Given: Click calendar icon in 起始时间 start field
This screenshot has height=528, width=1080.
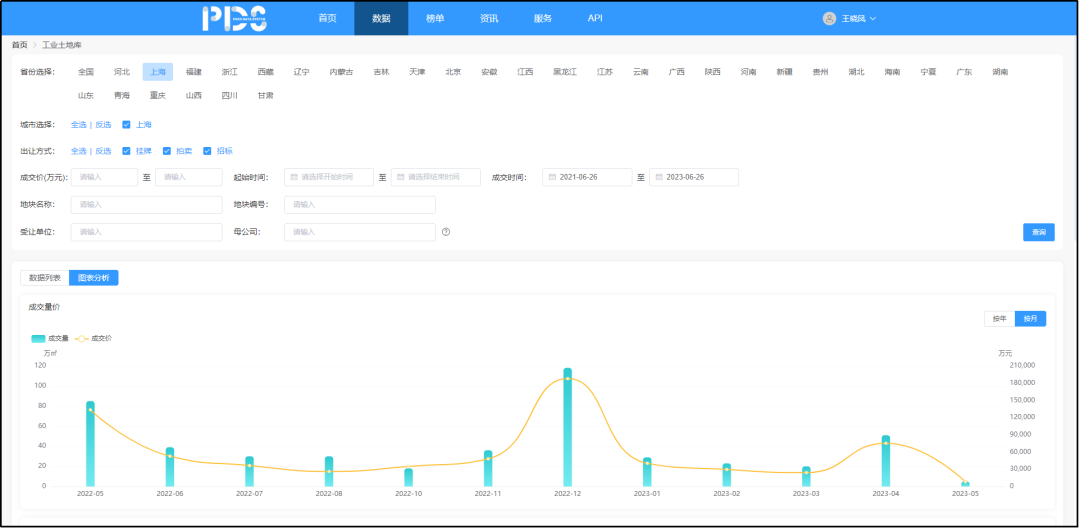Looking at the screenshot, I should [x=293, y=177].
